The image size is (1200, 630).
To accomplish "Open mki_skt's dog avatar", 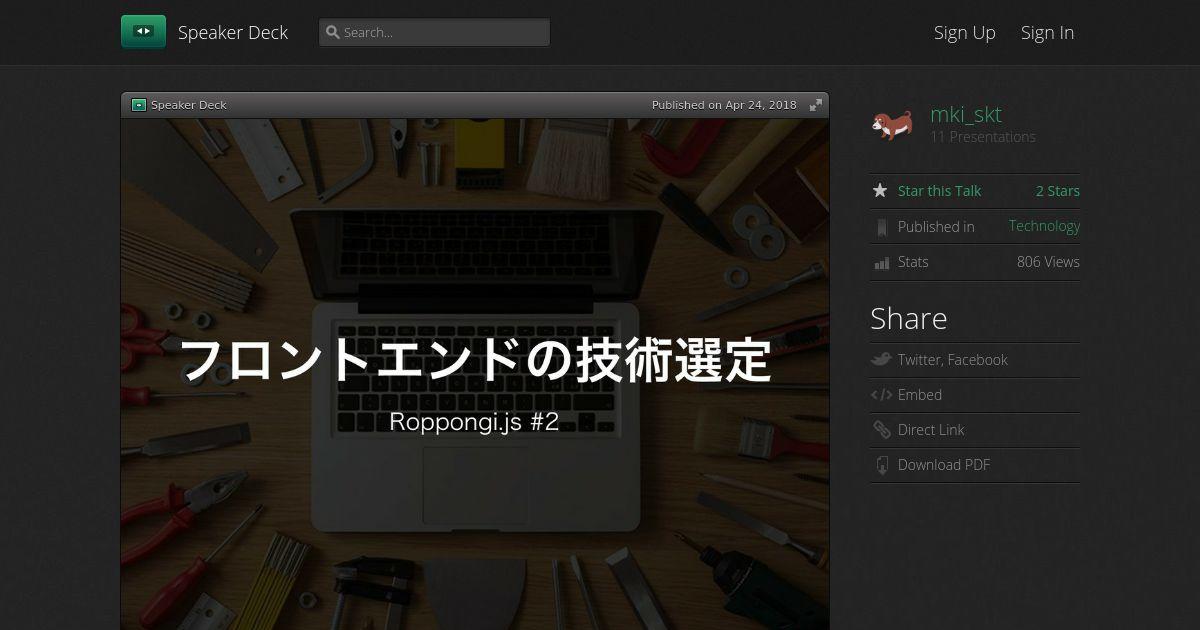I will pos(892,124).
